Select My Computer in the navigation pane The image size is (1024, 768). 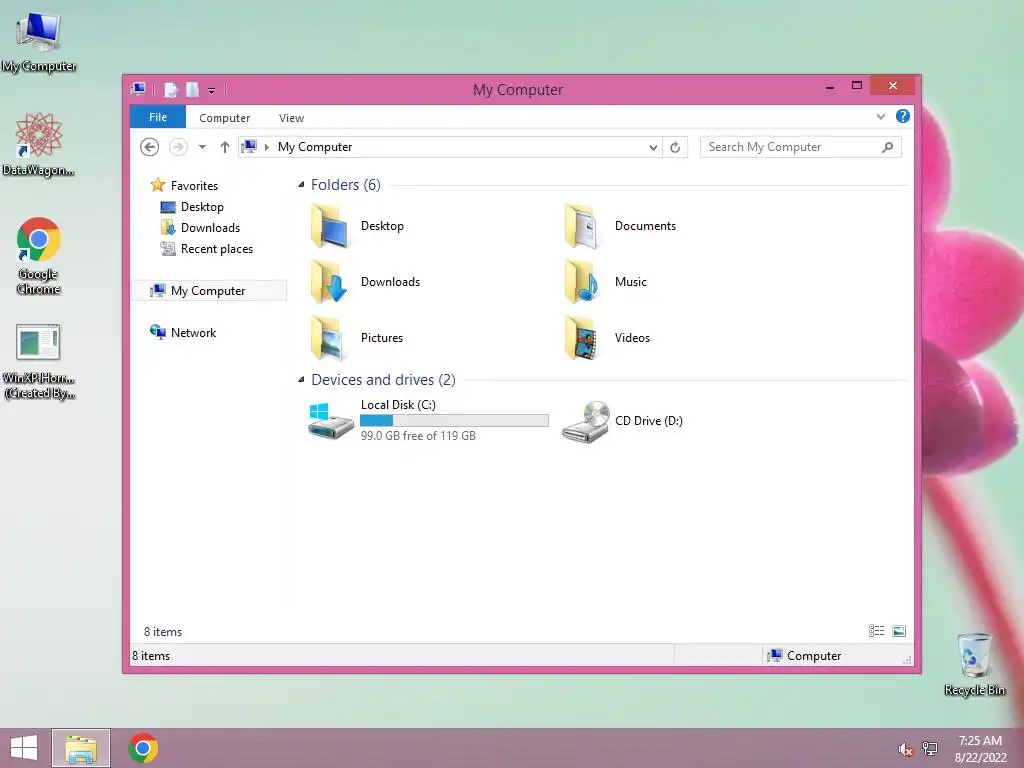coord(209,291)
